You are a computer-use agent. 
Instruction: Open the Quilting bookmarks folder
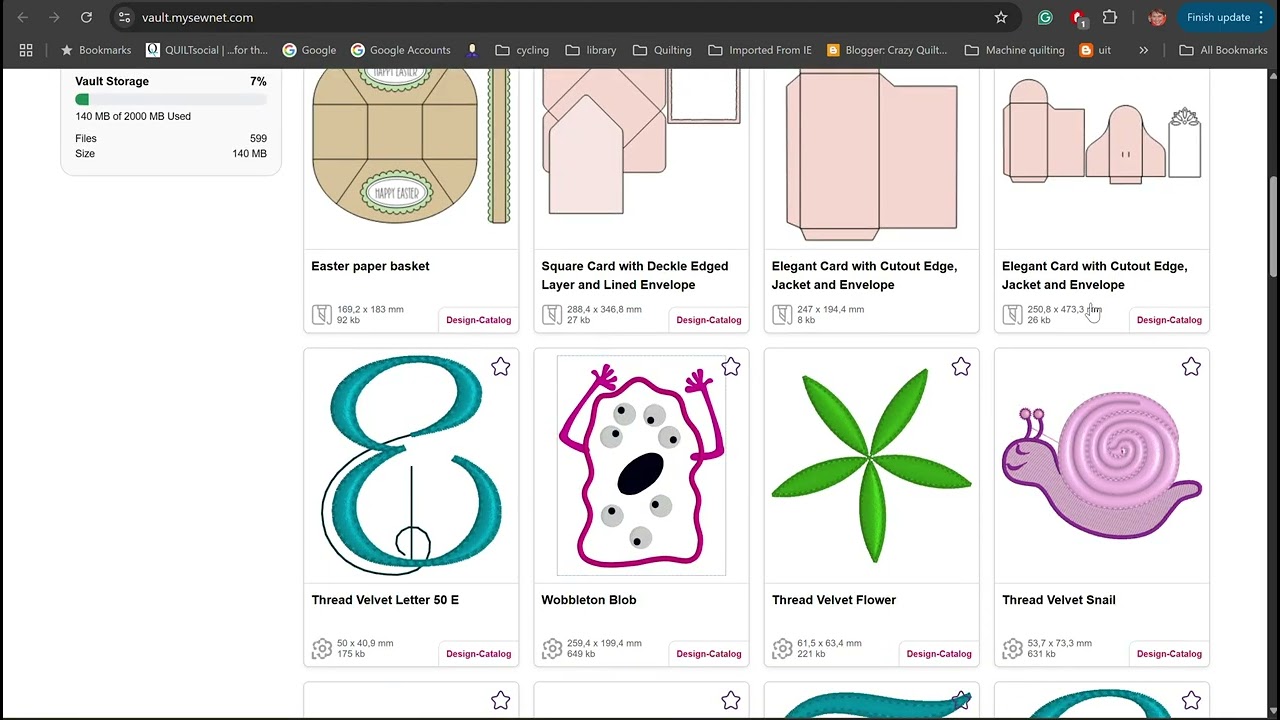click(x=662, y=50)
